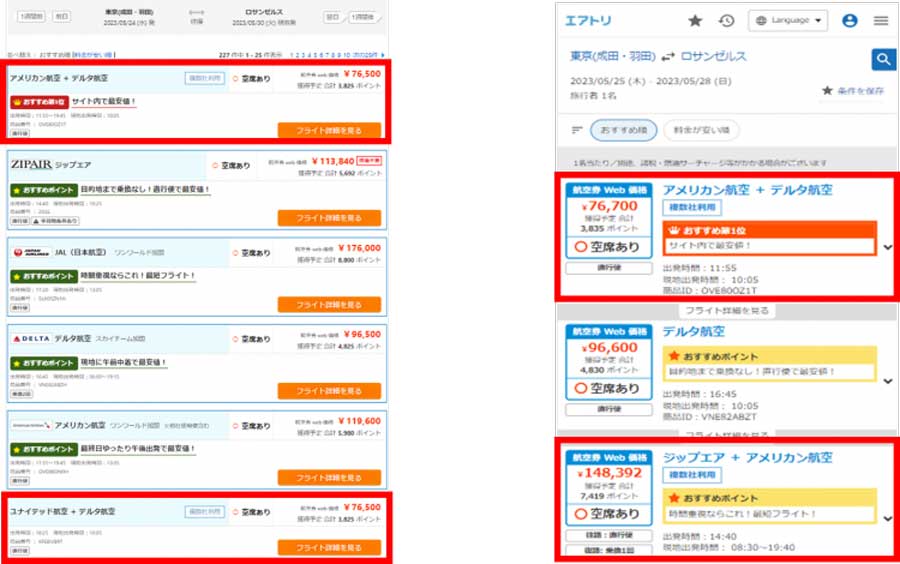Click the 前日 button

coord(61,16)
